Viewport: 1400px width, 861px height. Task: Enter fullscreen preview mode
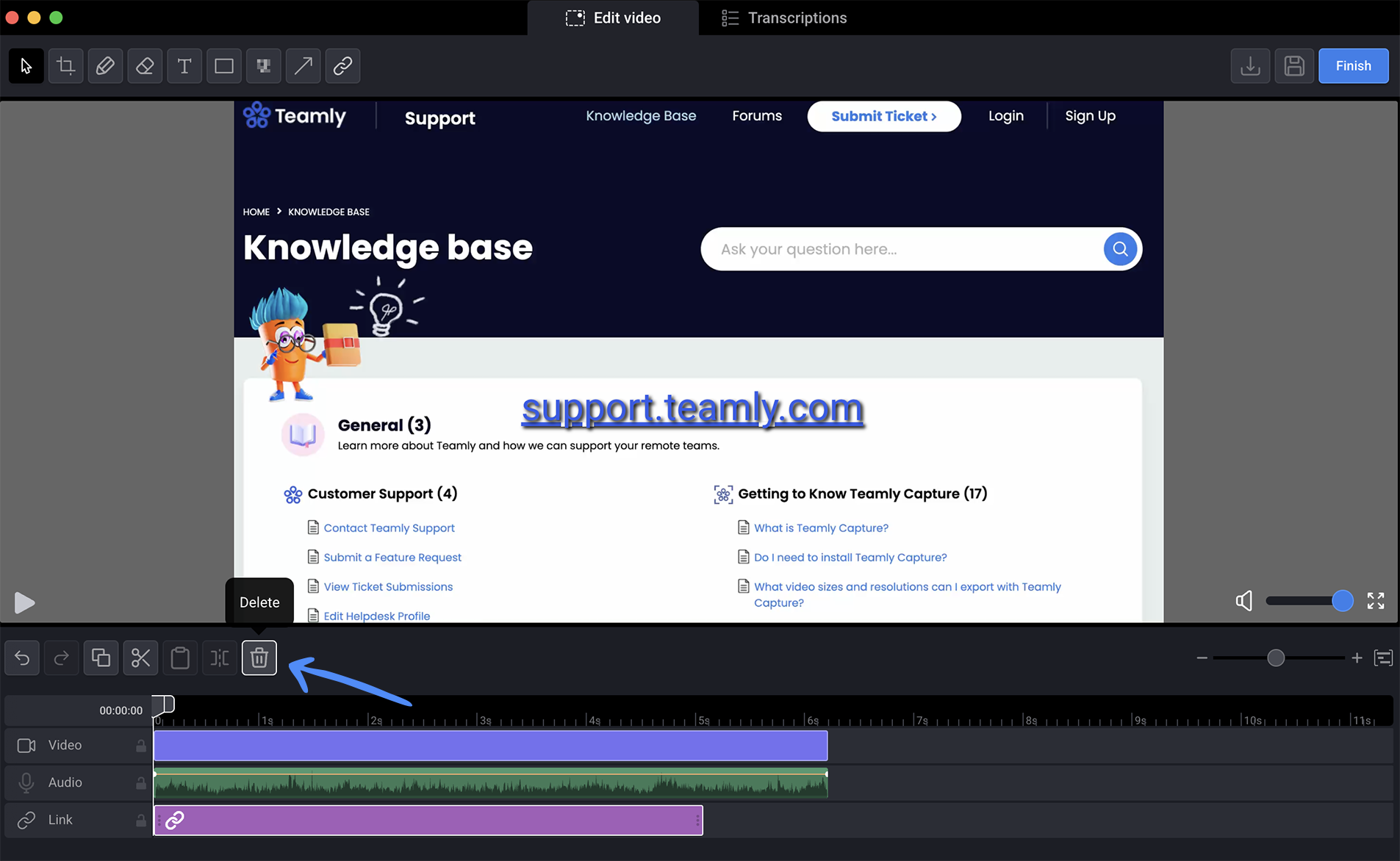point(1376,601)
